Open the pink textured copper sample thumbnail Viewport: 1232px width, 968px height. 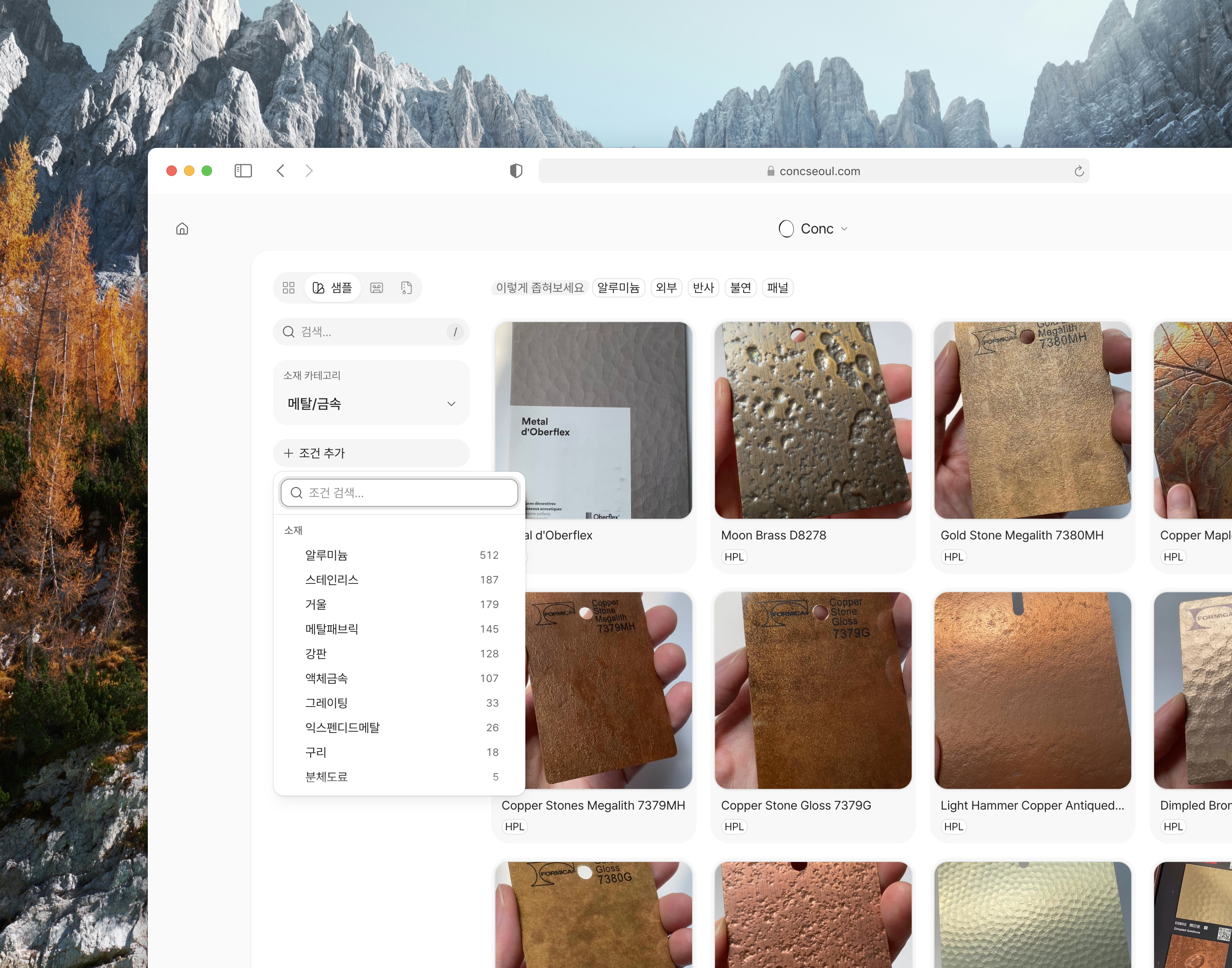[813, 915]
